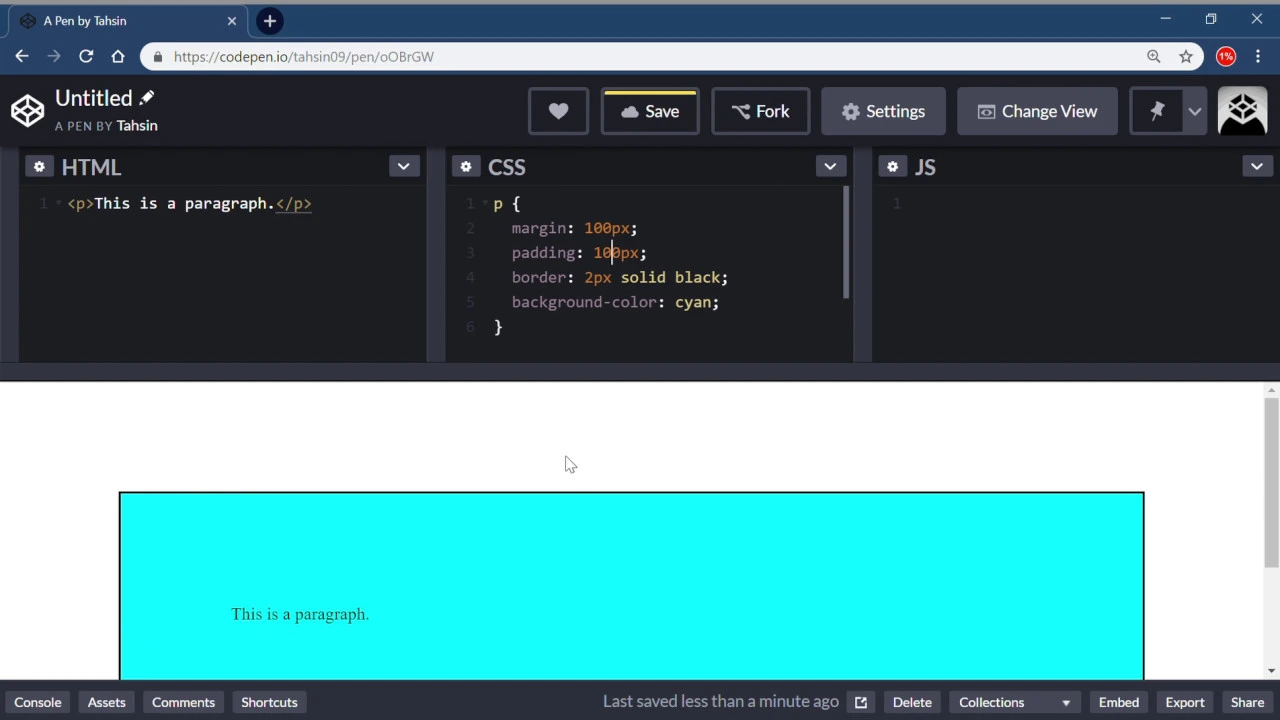Open the browser zoom indicator
Viewport: 1280px width, 720px height.
pyautogui.click(x=1154, y=57)
